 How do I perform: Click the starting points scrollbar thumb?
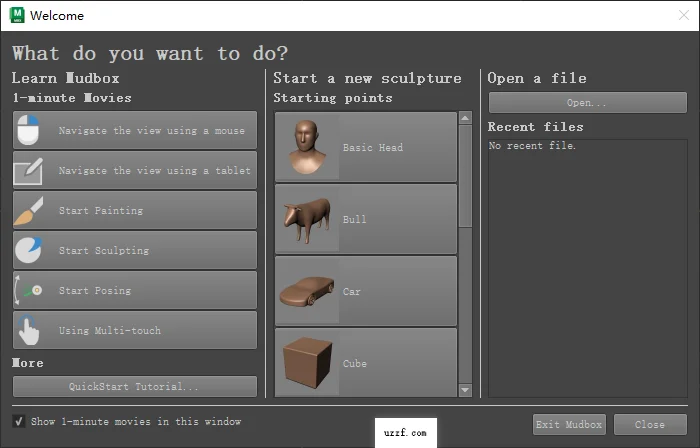click(465, 176)
